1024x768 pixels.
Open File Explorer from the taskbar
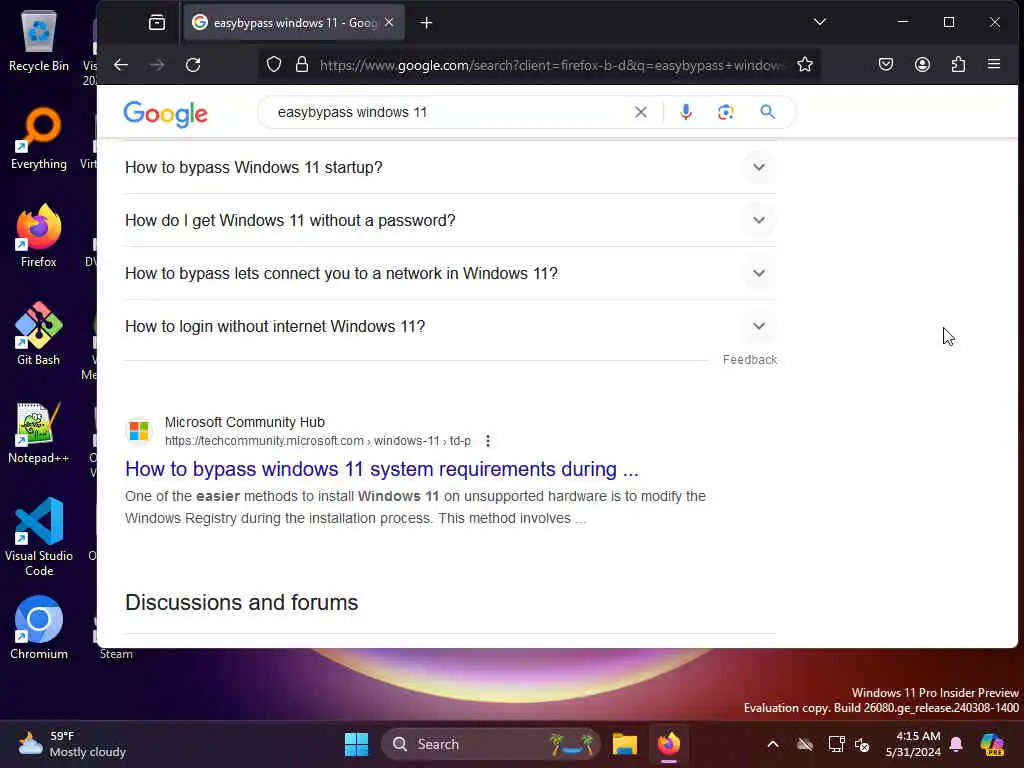point(624,744)
